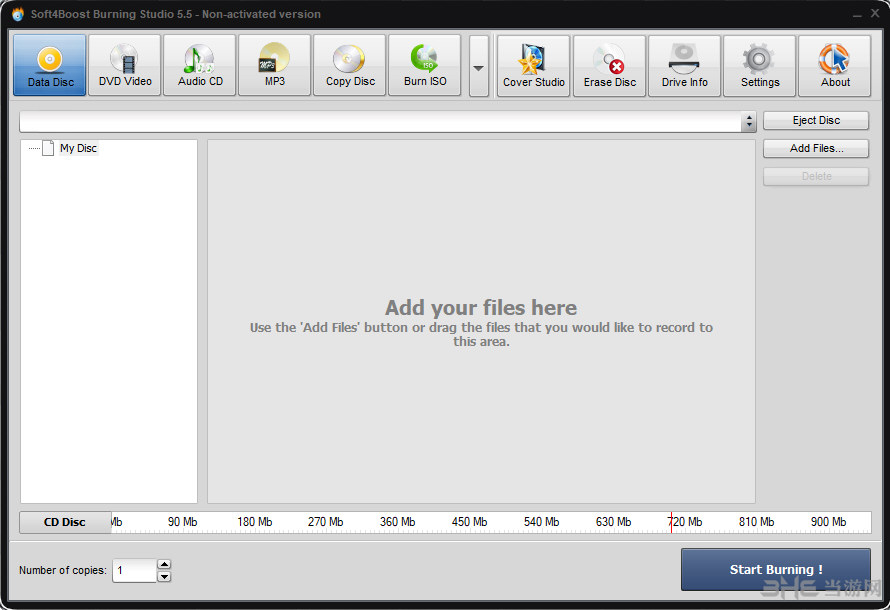This screenshot has width=890, height=610.
Task: Open the Copy Disc tool
Action: tap(350, 65)
